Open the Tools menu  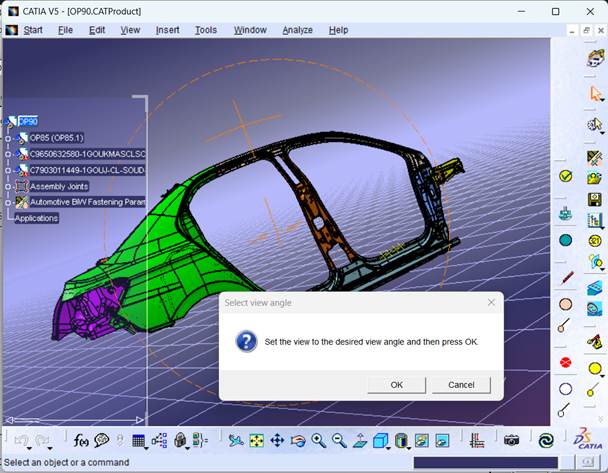[206, 30]
